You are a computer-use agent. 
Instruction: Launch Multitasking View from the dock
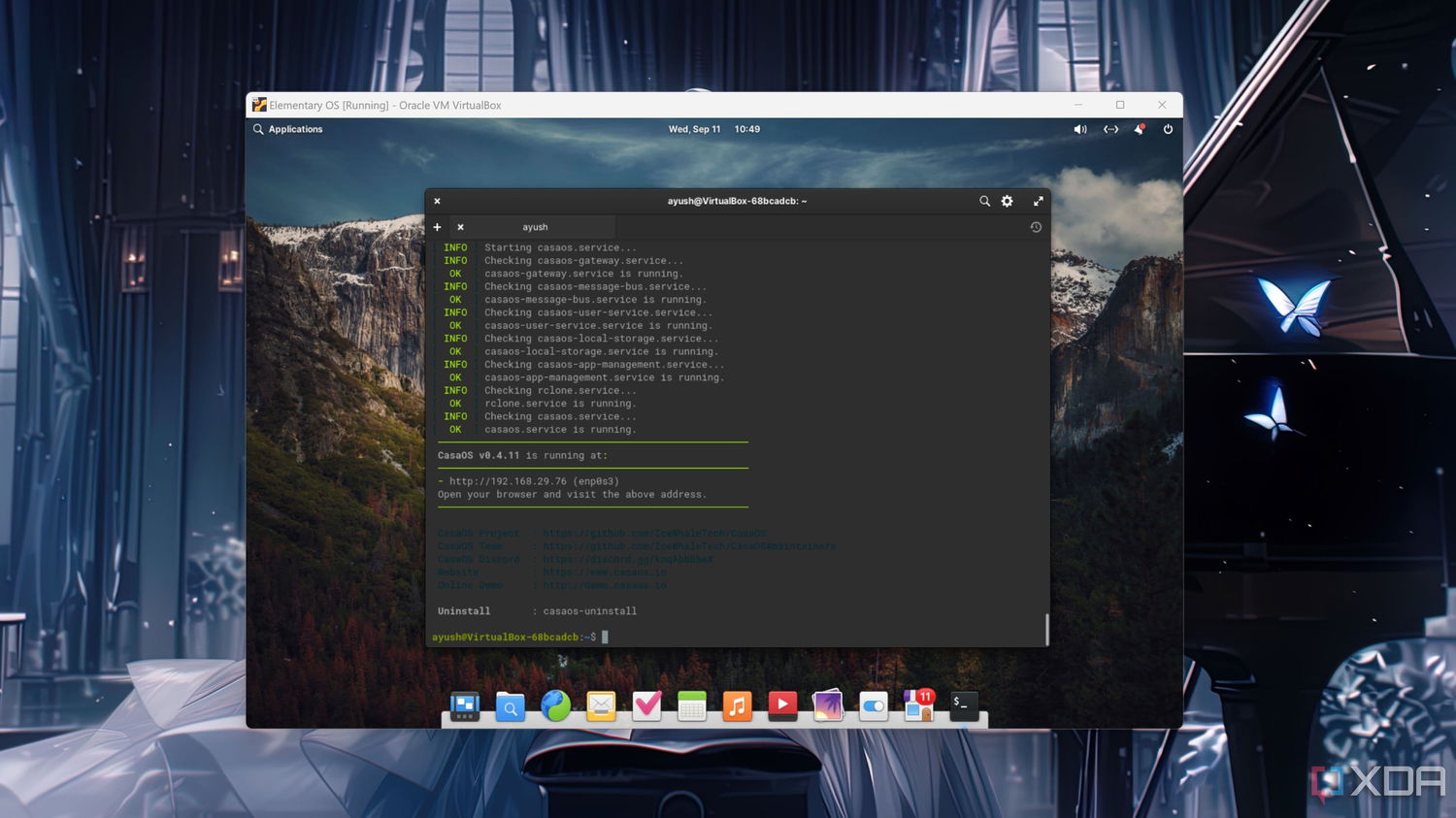(465, 706)
